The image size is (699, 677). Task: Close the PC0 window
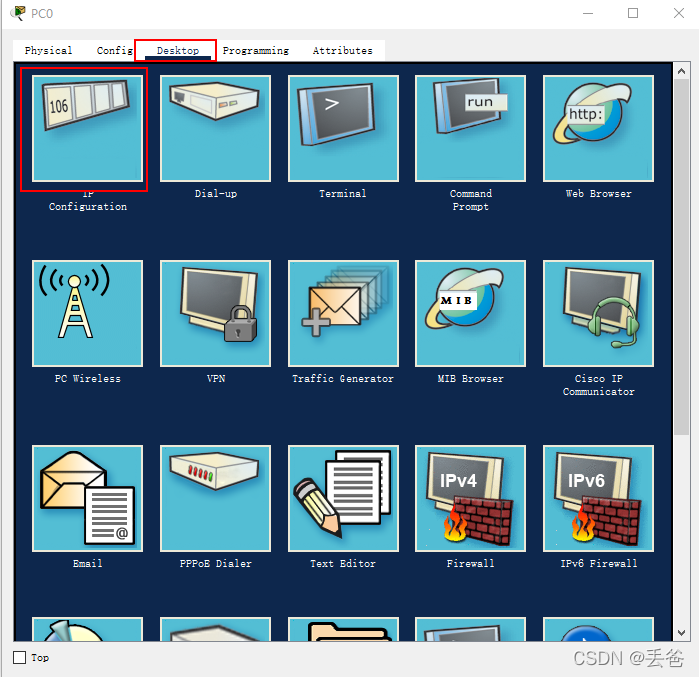678,13
